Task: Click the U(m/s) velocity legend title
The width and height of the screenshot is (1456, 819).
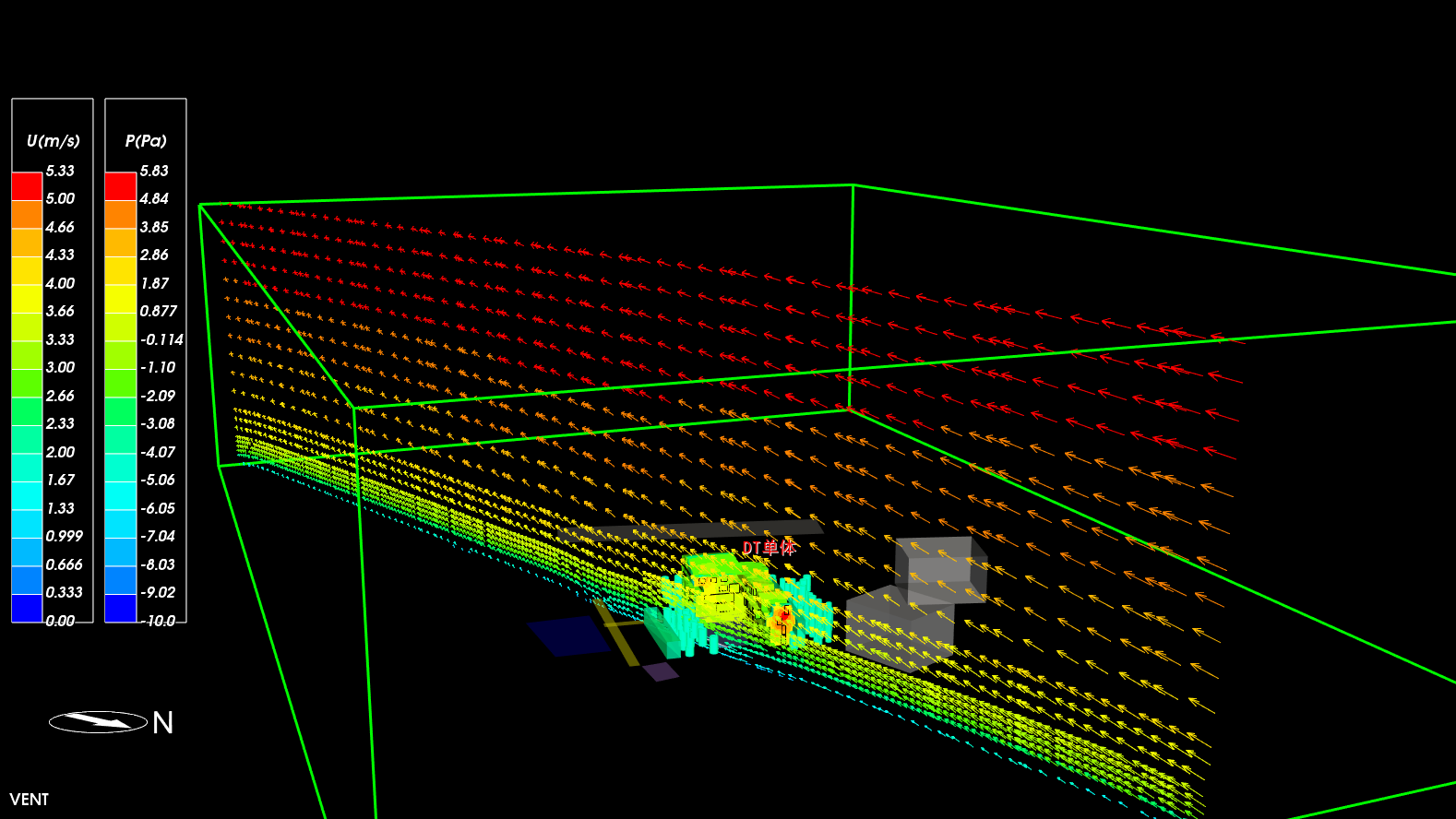Action: coord(53,141)
